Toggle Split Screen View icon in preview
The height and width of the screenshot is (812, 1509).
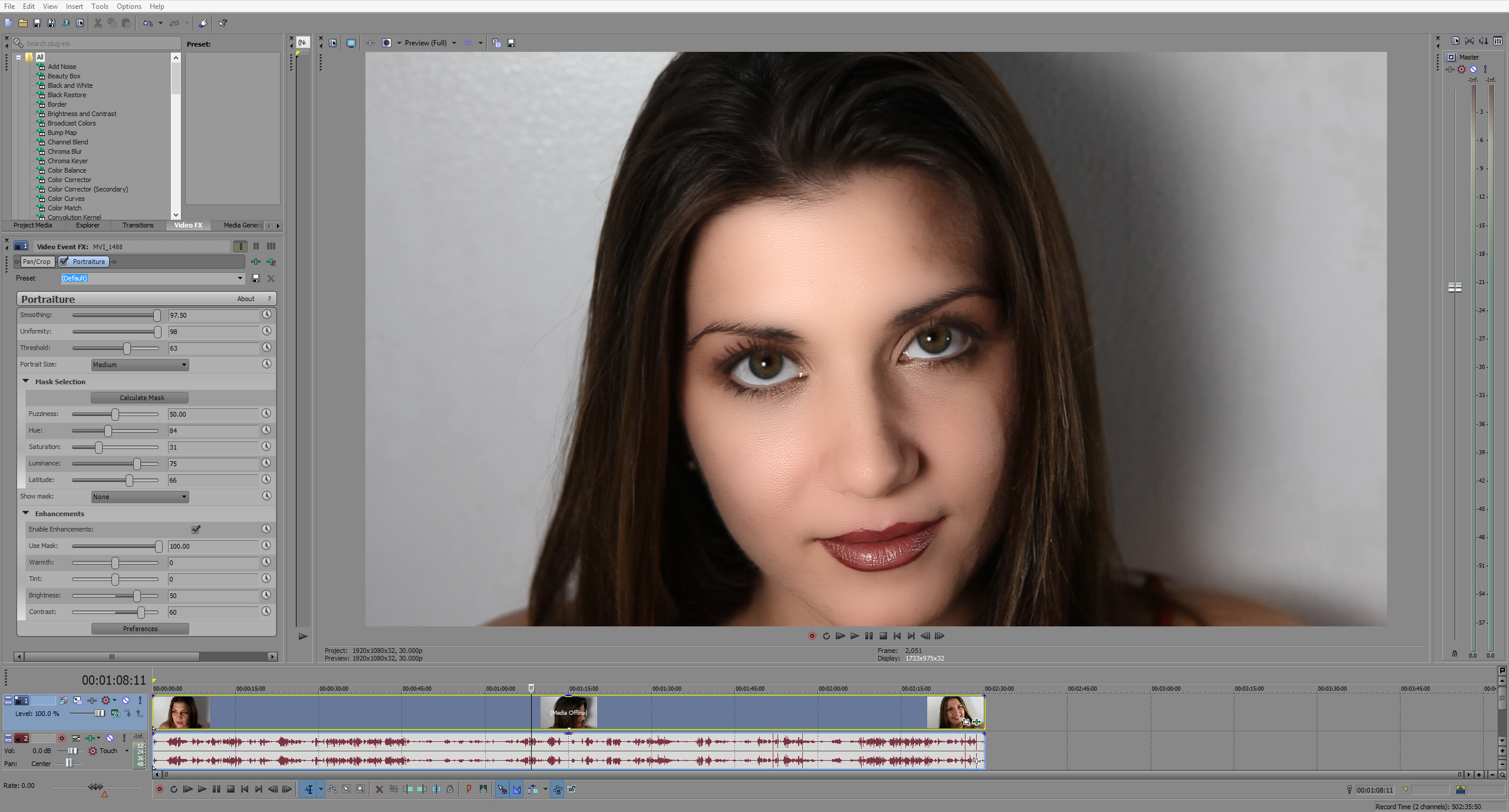[x=387, y=43]
